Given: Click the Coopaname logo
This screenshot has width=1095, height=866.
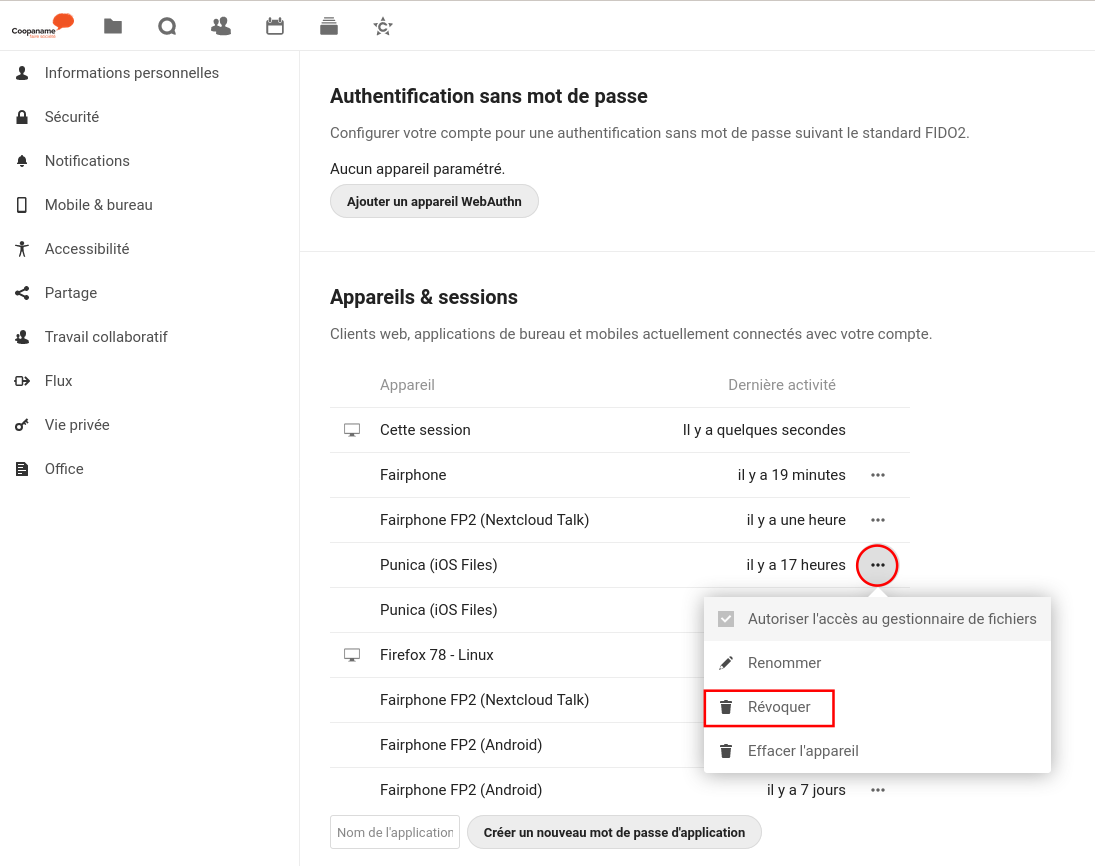Looking at the screenshot, I should click(42, 25).
